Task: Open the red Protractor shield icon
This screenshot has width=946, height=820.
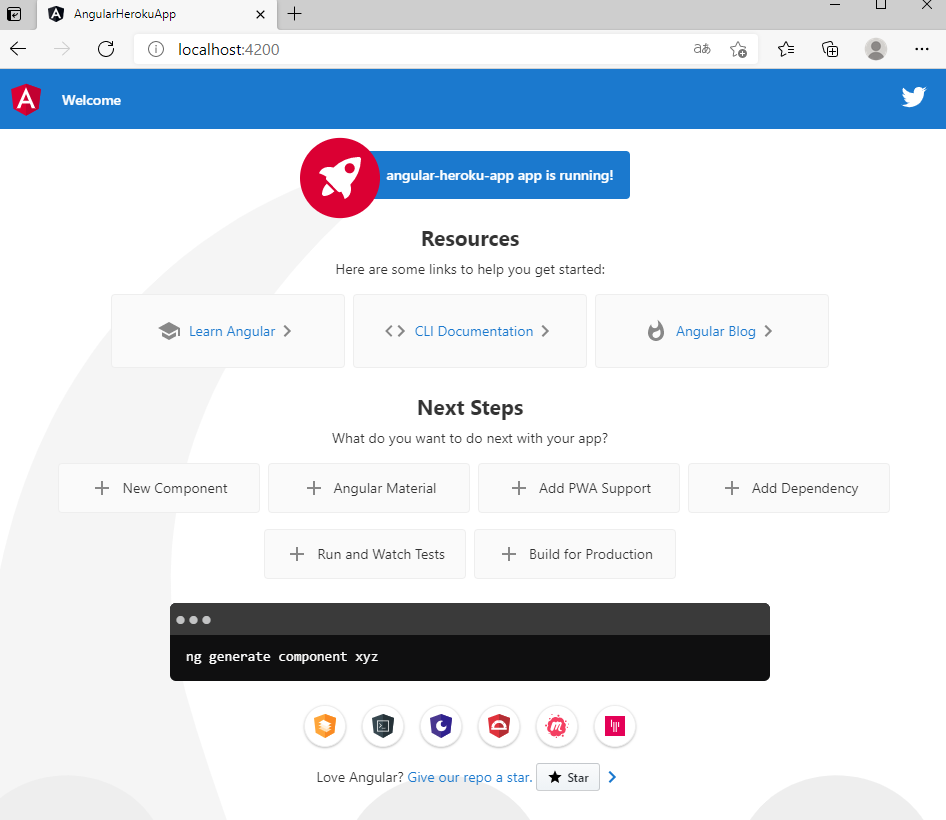Action: 499,726
